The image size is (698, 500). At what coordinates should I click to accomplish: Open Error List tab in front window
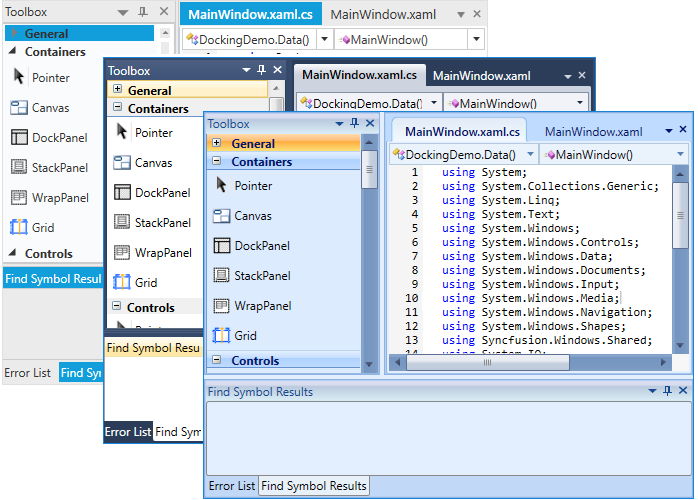point(232,486)
